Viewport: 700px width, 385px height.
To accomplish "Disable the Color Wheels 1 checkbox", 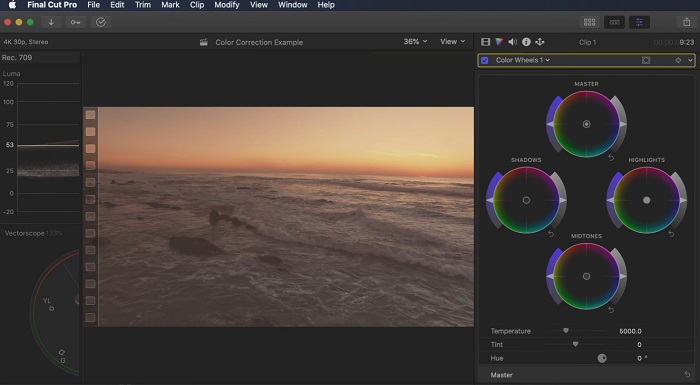I will pyautogui.click(x=485, y=60).
